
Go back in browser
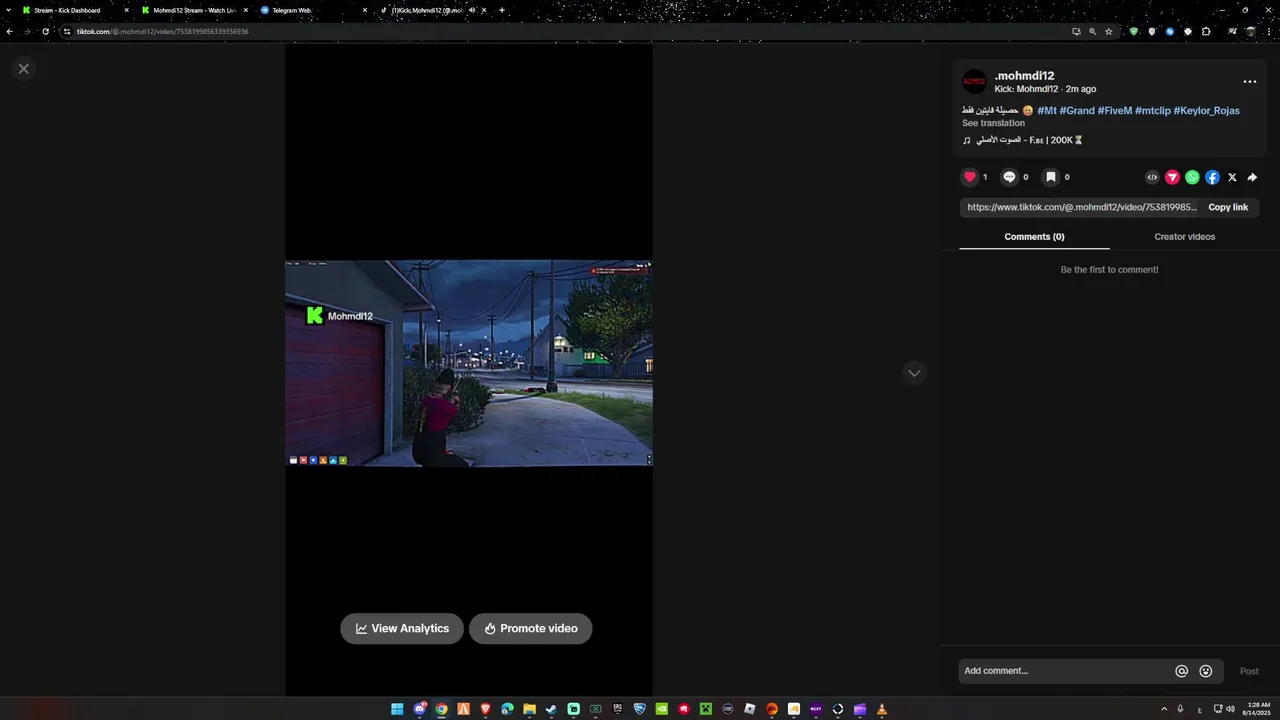10,31
